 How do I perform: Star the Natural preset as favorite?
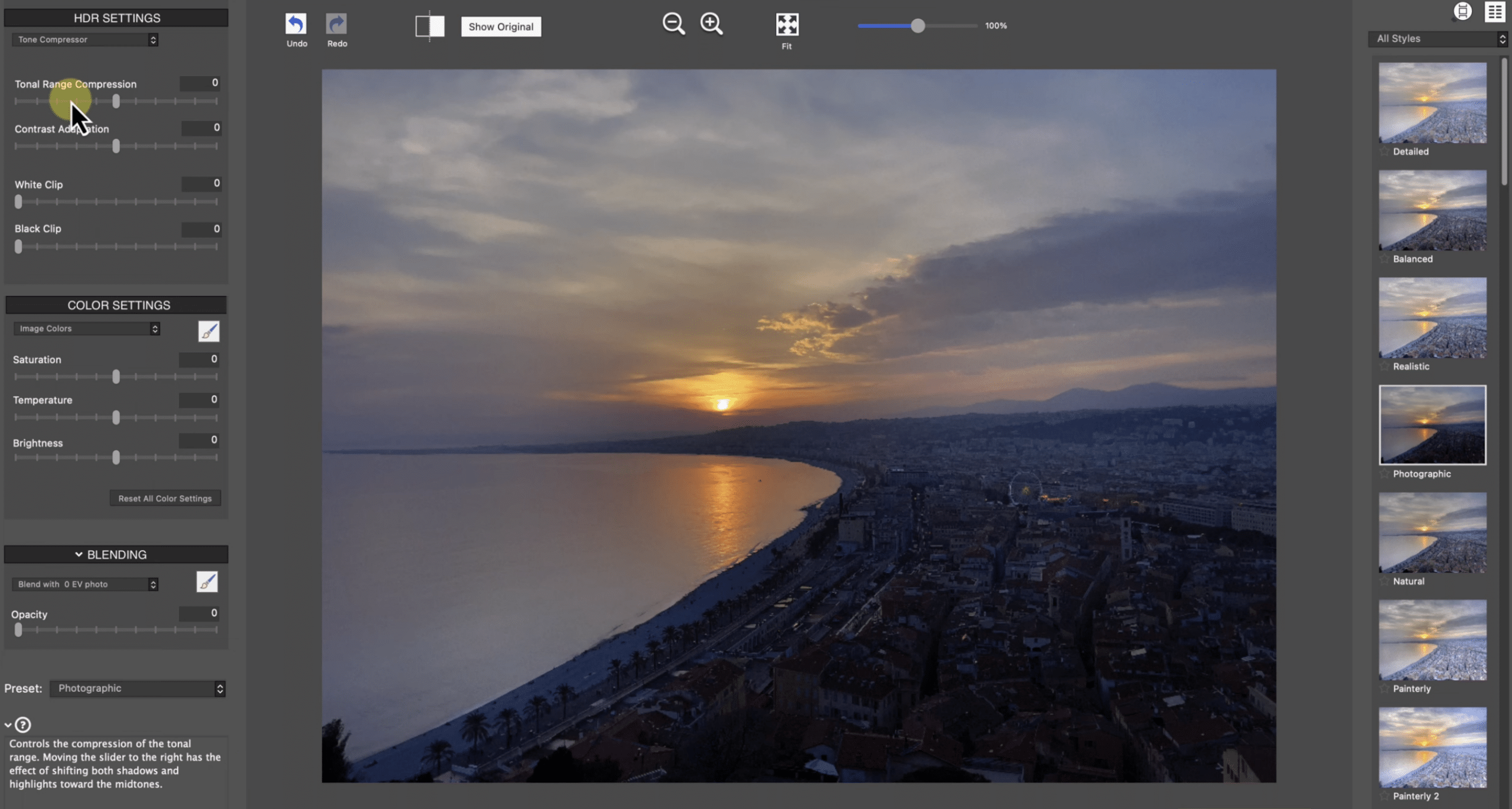coord(1384,581)
